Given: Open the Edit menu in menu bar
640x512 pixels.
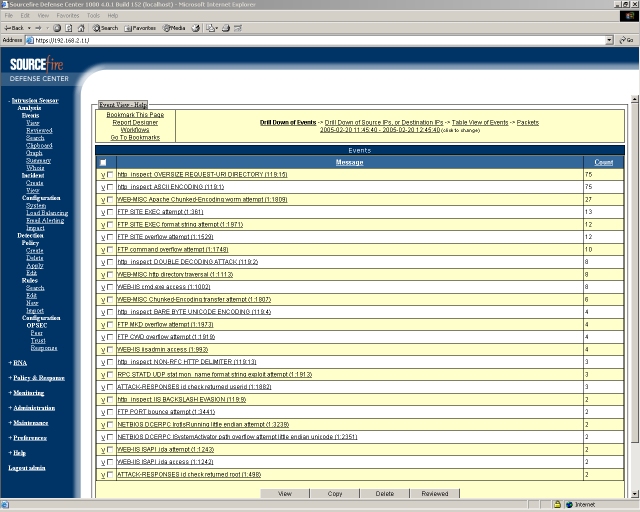Looking at the screenshot, I should point(25,16).
